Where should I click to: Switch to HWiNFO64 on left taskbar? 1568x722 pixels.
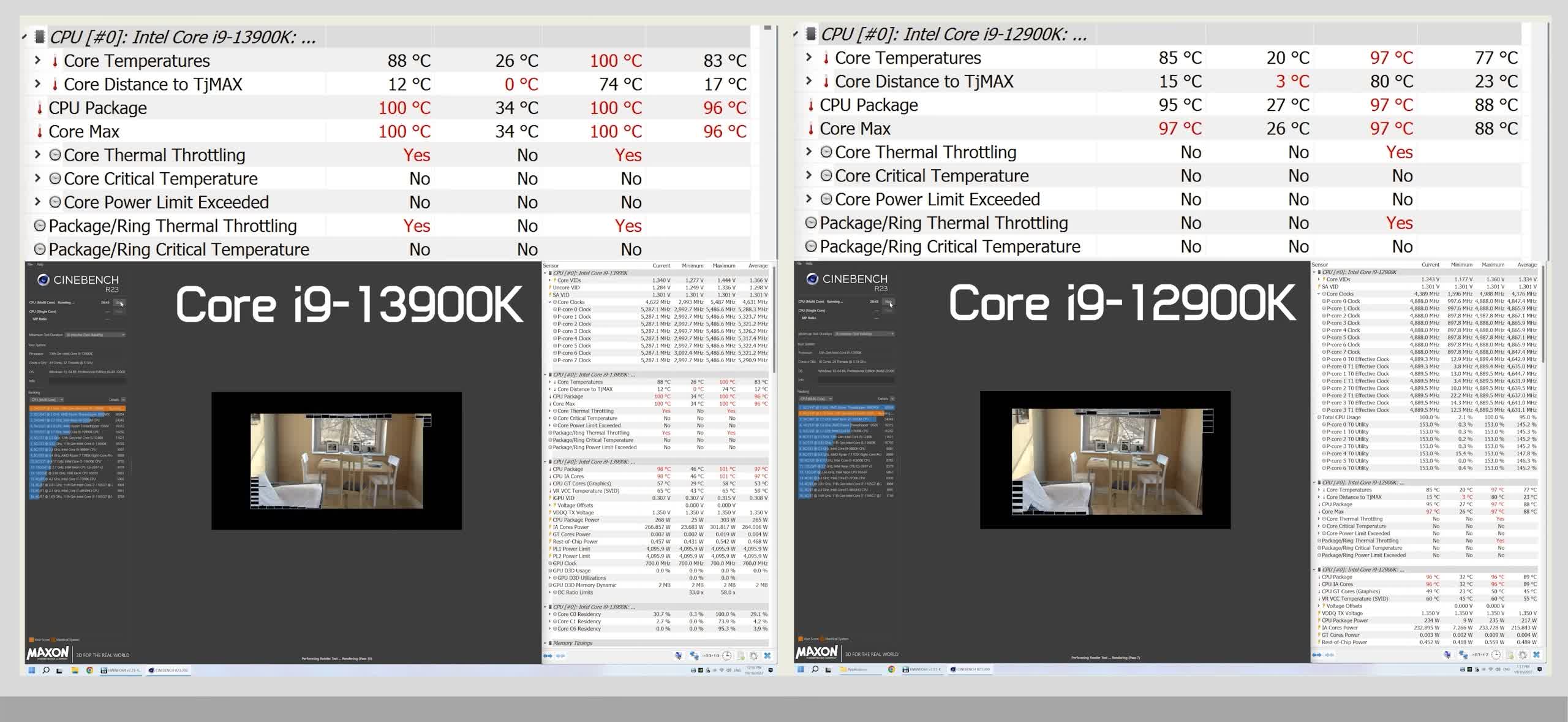[x=121, y=671]
